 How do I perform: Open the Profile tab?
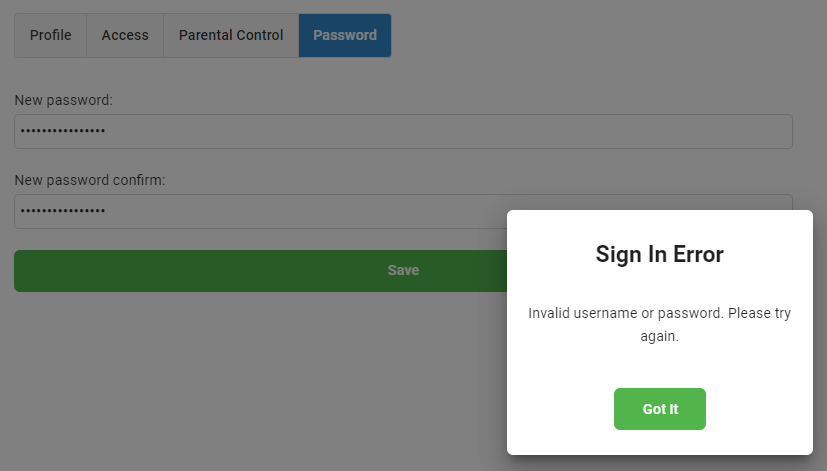[x=50, y=35]
